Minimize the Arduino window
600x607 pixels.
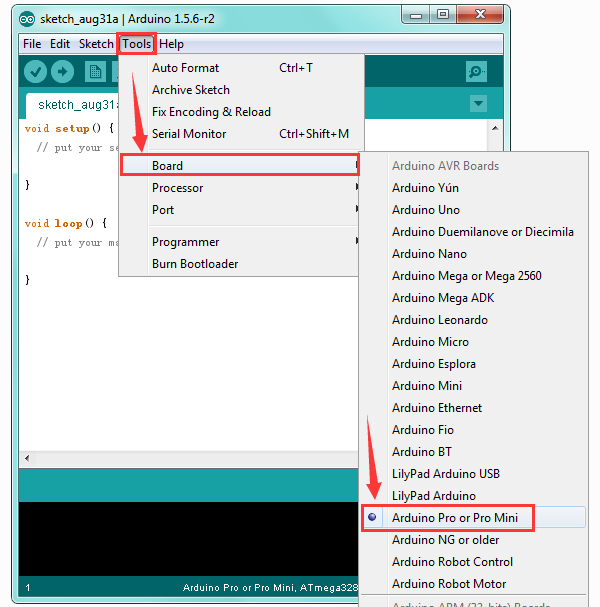point(416,15)
